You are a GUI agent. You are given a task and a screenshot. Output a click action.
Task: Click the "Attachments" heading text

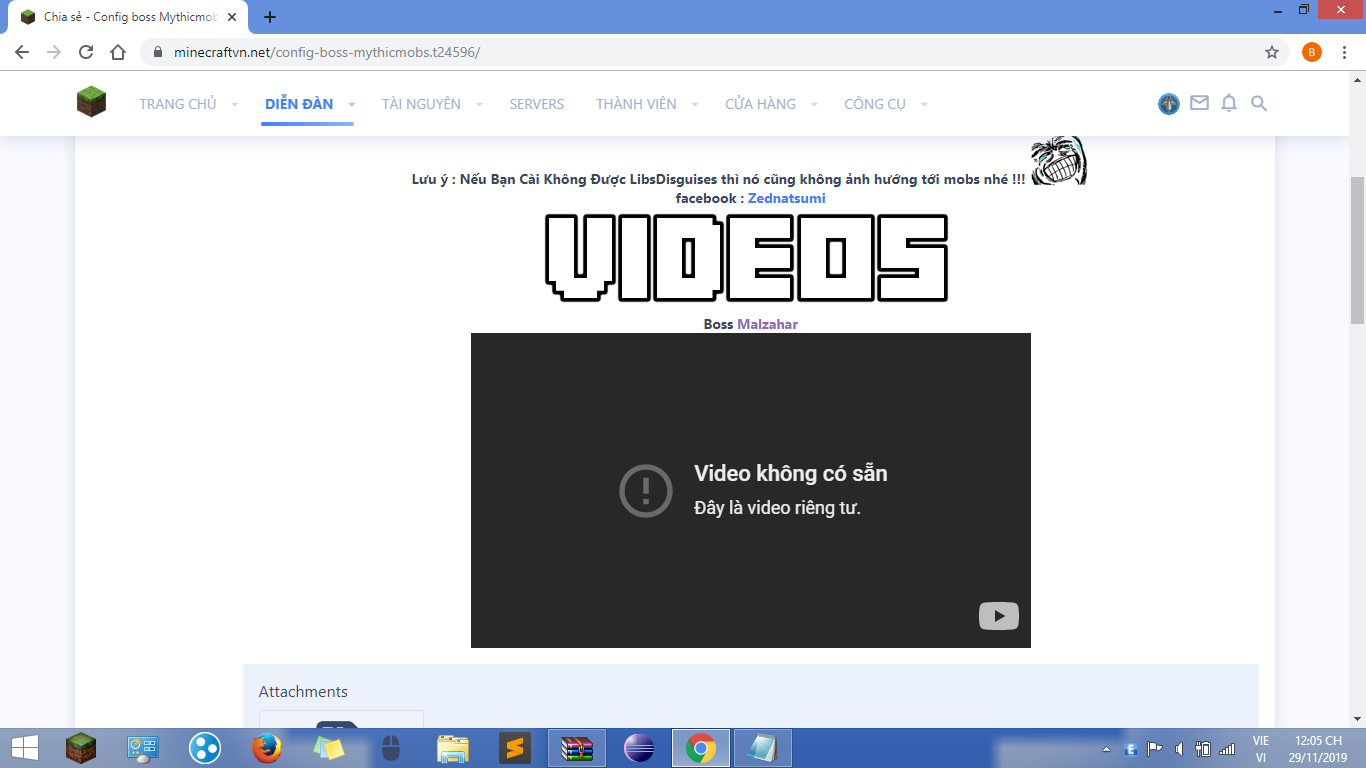(303, 692)
